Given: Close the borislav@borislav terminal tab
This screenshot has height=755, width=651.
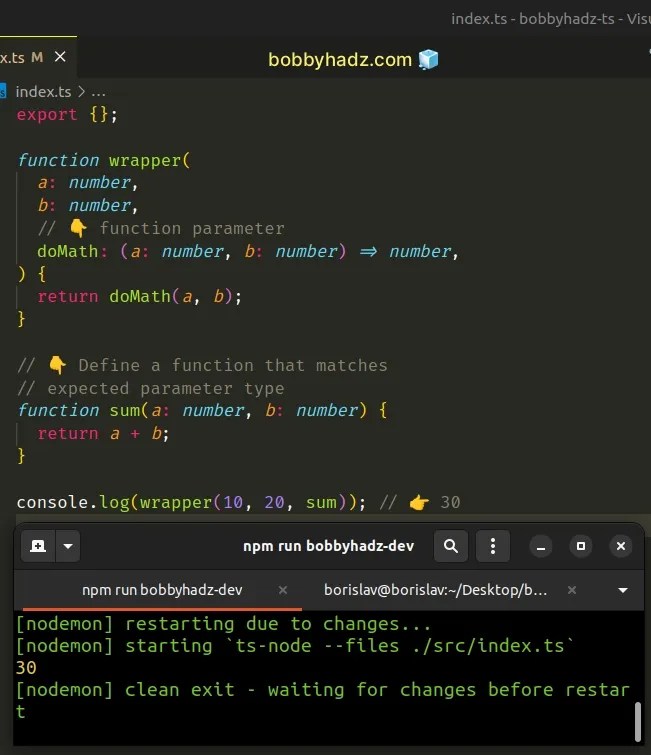Looking at the screenshot, I should click(572, 590).
